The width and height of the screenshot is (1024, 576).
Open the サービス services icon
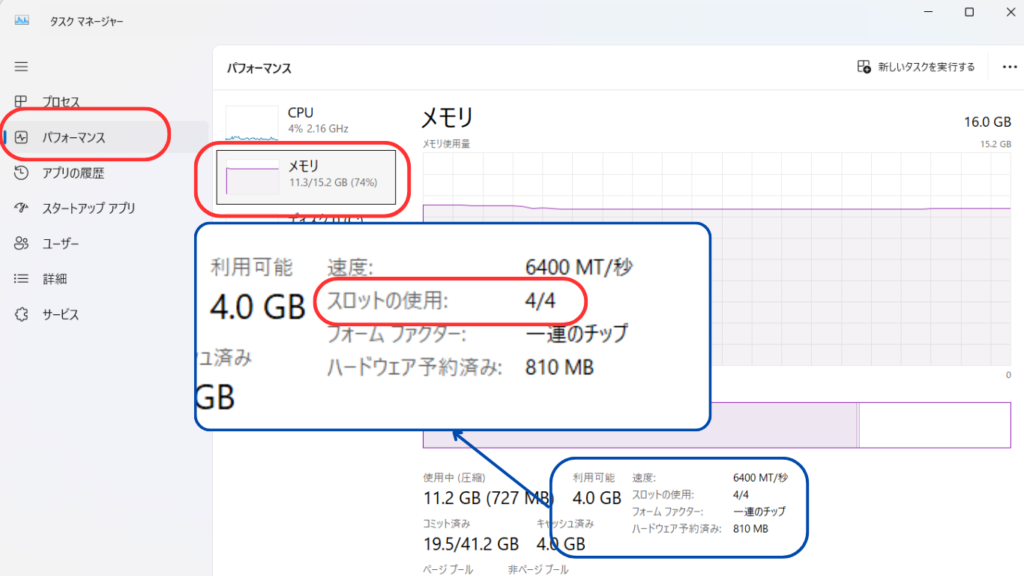[21, 314]
